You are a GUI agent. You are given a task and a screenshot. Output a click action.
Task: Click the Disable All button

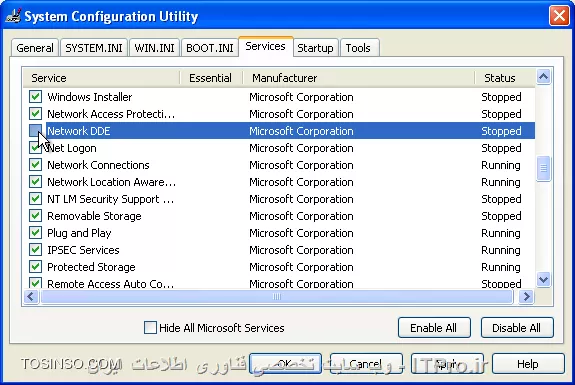tap(517, 327)
